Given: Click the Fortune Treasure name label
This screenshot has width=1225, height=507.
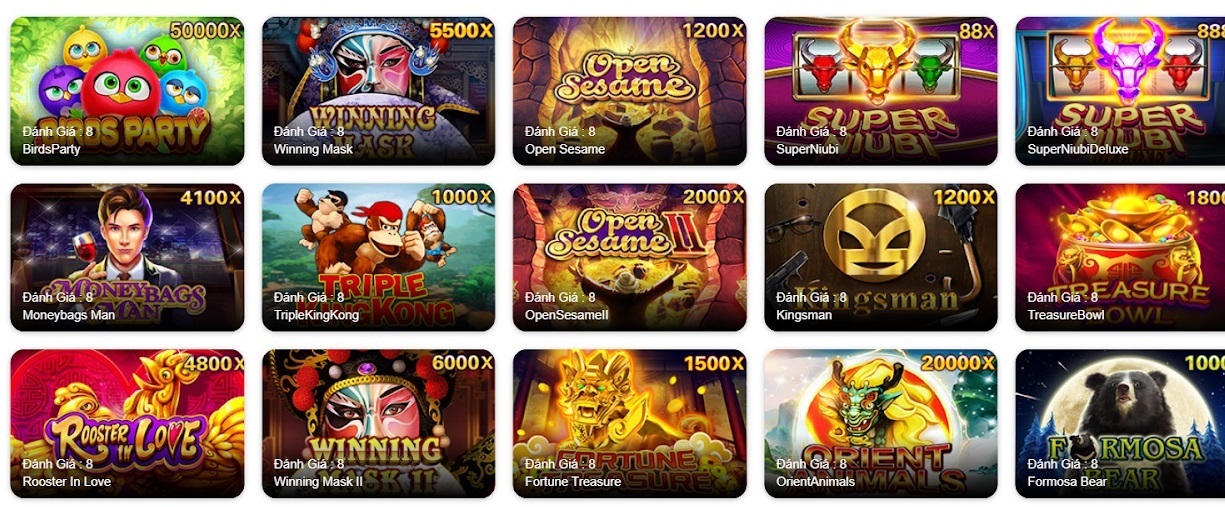Looking at the screenshot, I should click(573, 481).
